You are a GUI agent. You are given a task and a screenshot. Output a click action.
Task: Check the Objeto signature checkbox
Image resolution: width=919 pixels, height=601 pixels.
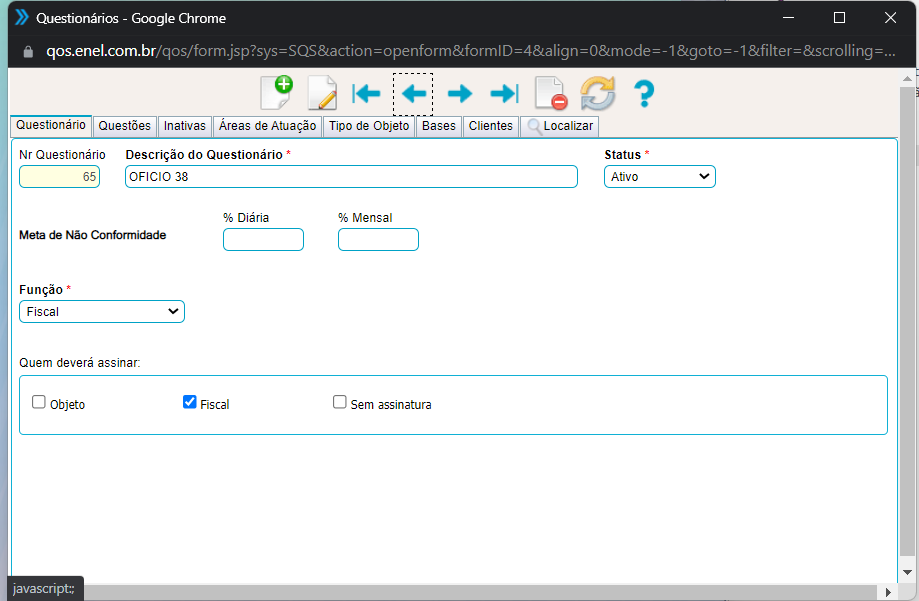(x=39, y=402)
